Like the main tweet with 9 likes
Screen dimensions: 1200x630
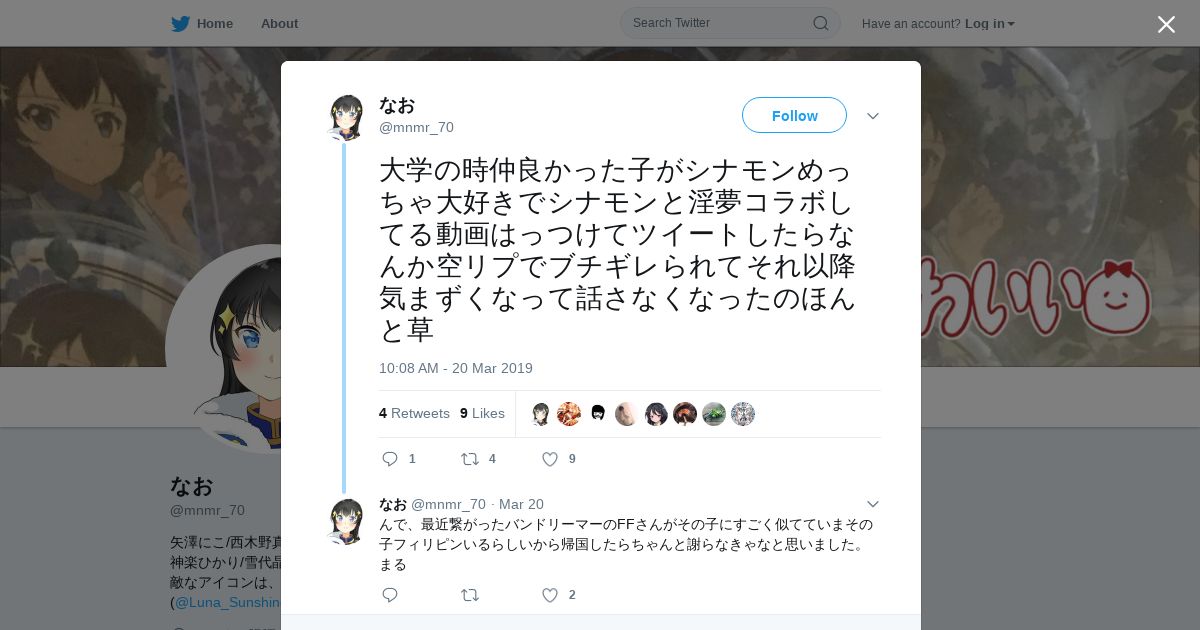point(549,459)
